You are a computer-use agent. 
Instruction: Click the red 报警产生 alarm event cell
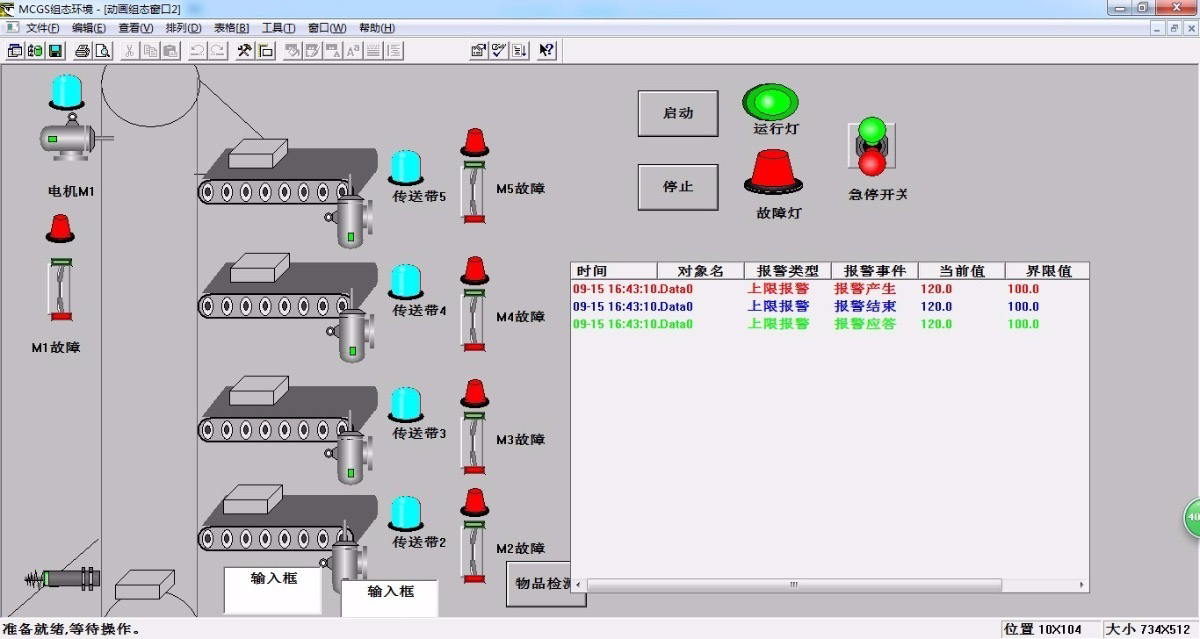click(865, 289)
